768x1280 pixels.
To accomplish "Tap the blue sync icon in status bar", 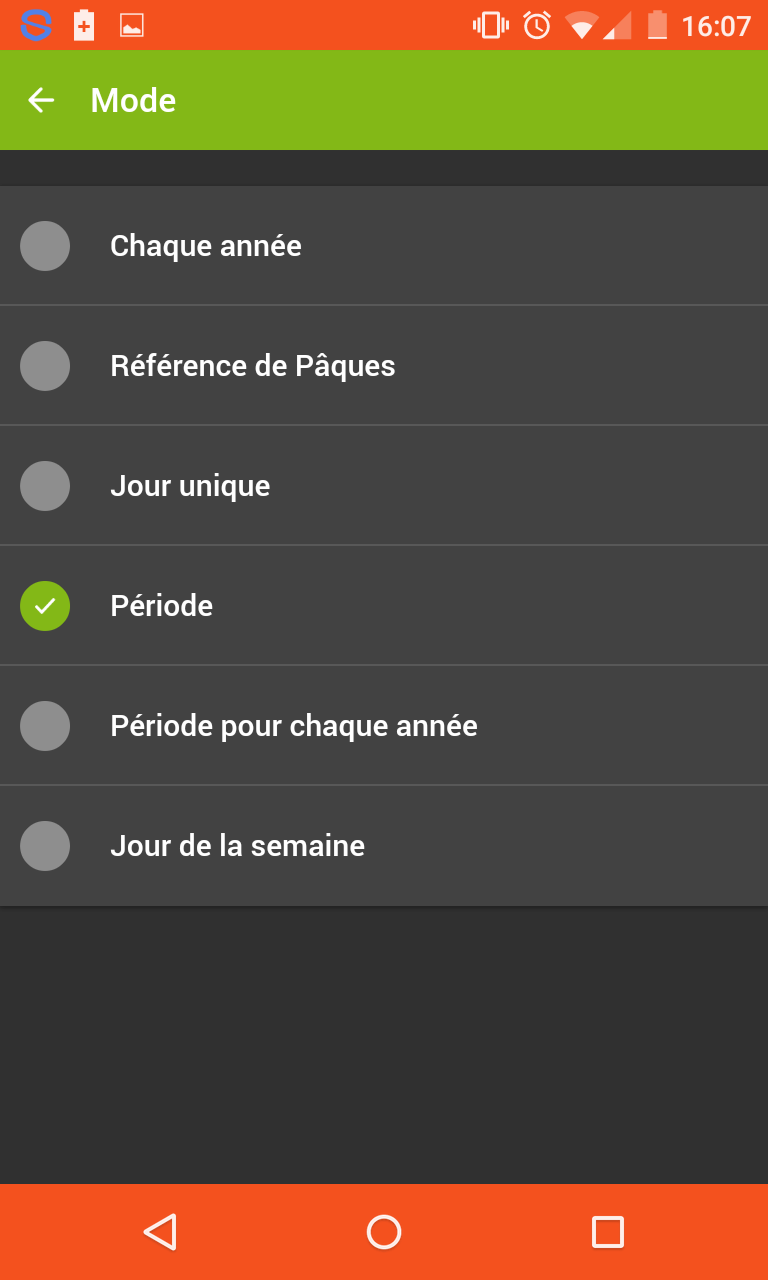I will [x=36, y=25].
